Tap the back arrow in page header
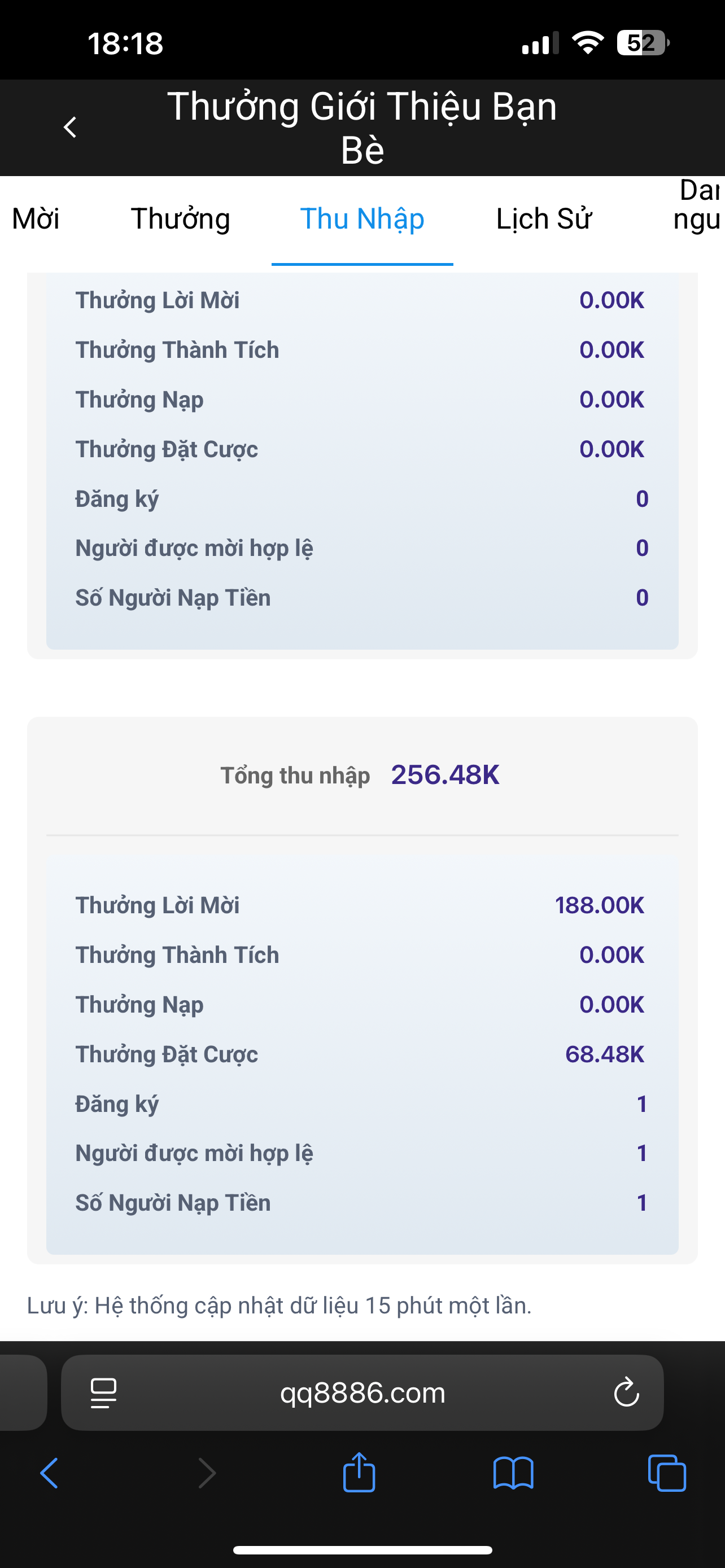725x1568 pixels. tap(70, 127)
